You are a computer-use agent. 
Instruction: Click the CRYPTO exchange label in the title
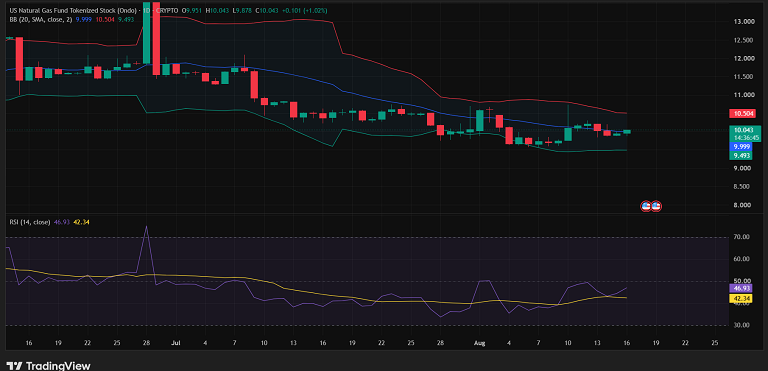[x=168, y=10]
